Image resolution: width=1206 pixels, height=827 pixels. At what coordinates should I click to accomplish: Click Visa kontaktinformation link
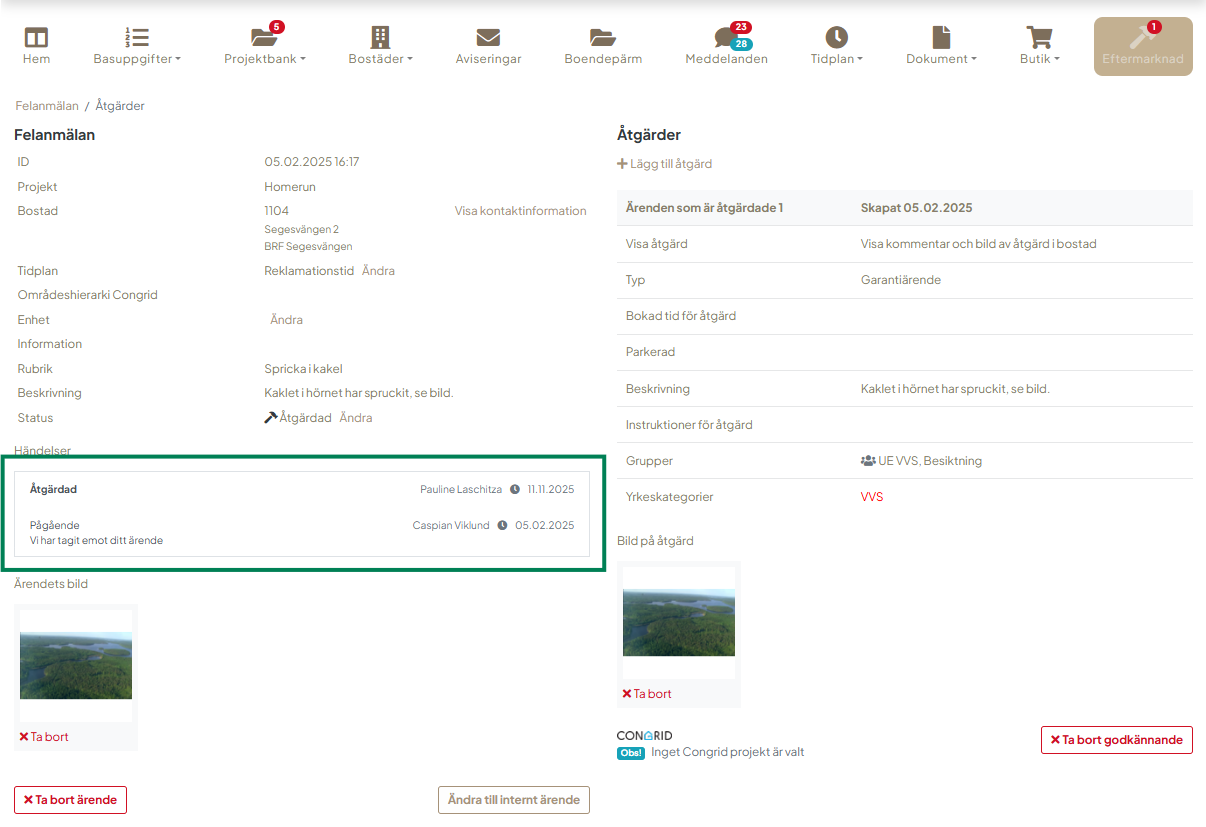click(x=520, y=211)
